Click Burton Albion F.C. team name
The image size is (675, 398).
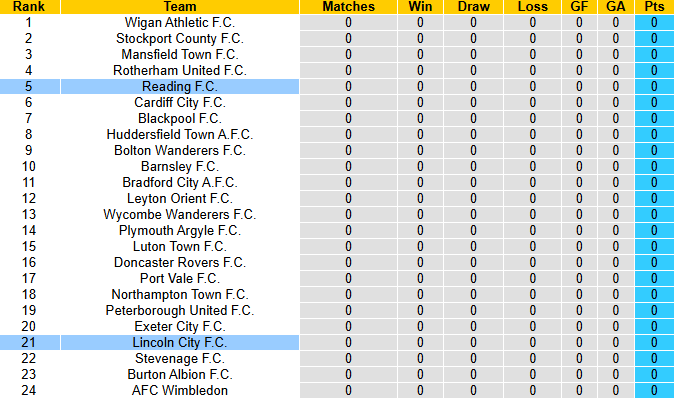coord(180,374)
